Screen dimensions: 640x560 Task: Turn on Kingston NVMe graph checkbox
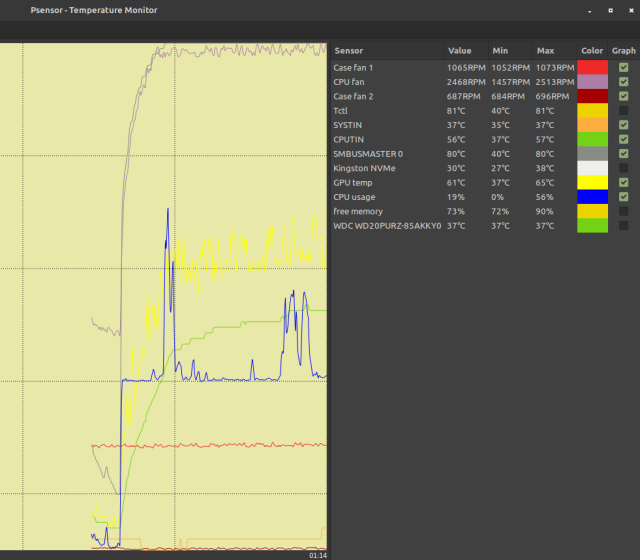tap(623, 168)
